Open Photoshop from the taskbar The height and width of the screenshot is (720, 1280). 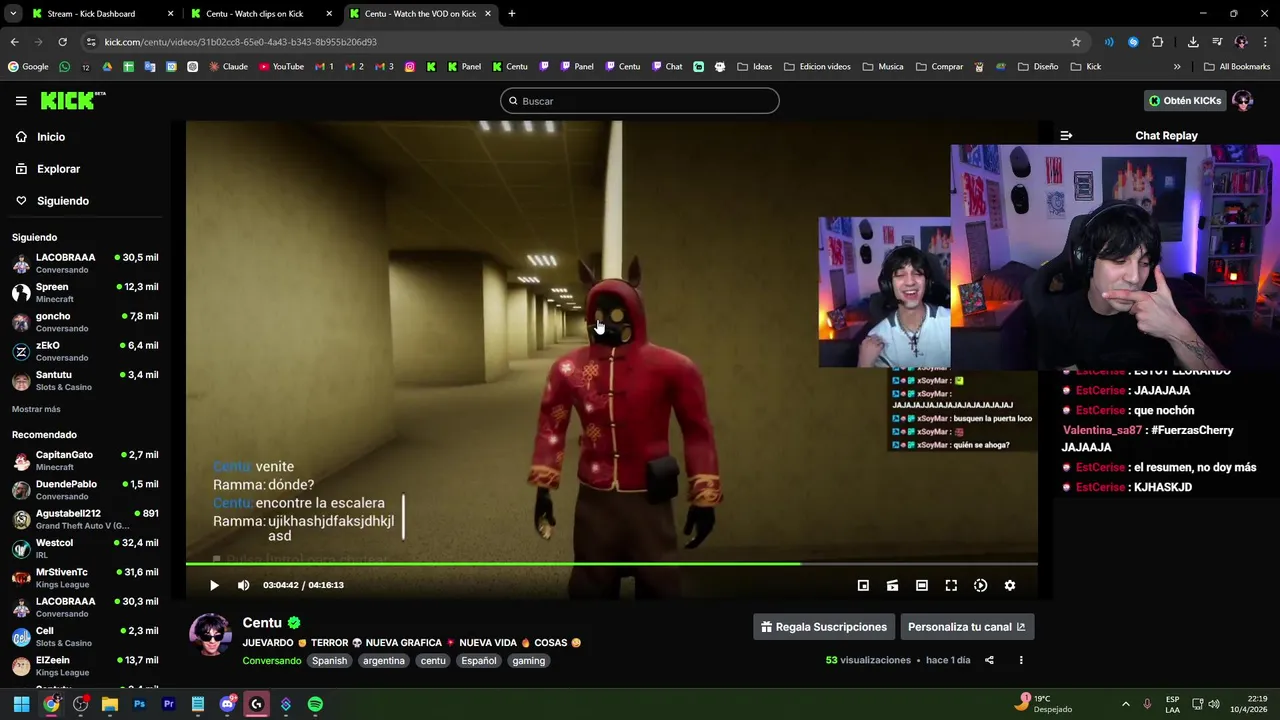tap(139, 704)
